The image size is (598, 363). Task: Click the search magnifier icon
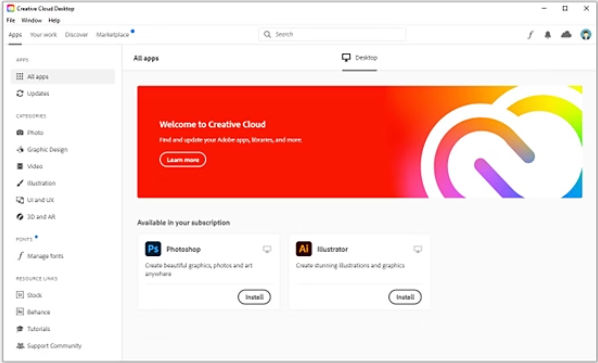pyautogui.click(x=267, y=34)
